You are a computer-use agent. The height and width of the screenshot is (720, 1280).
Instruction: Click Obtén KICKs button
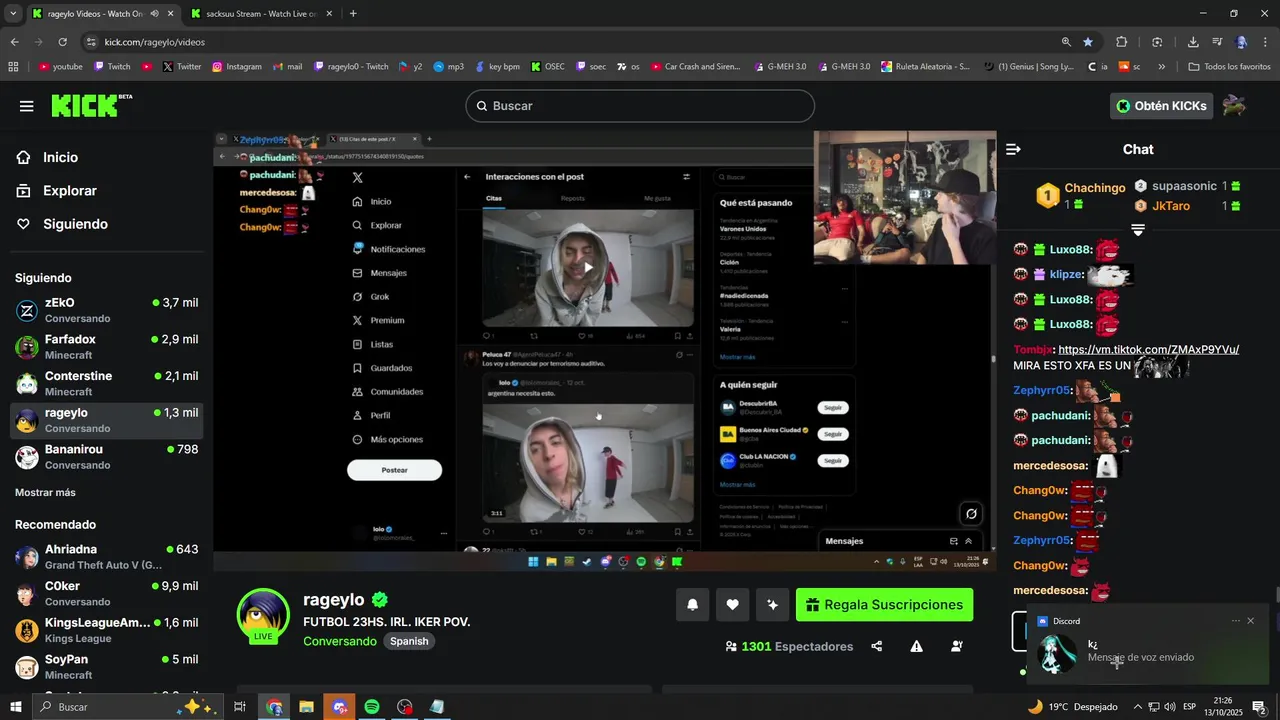1161,106
